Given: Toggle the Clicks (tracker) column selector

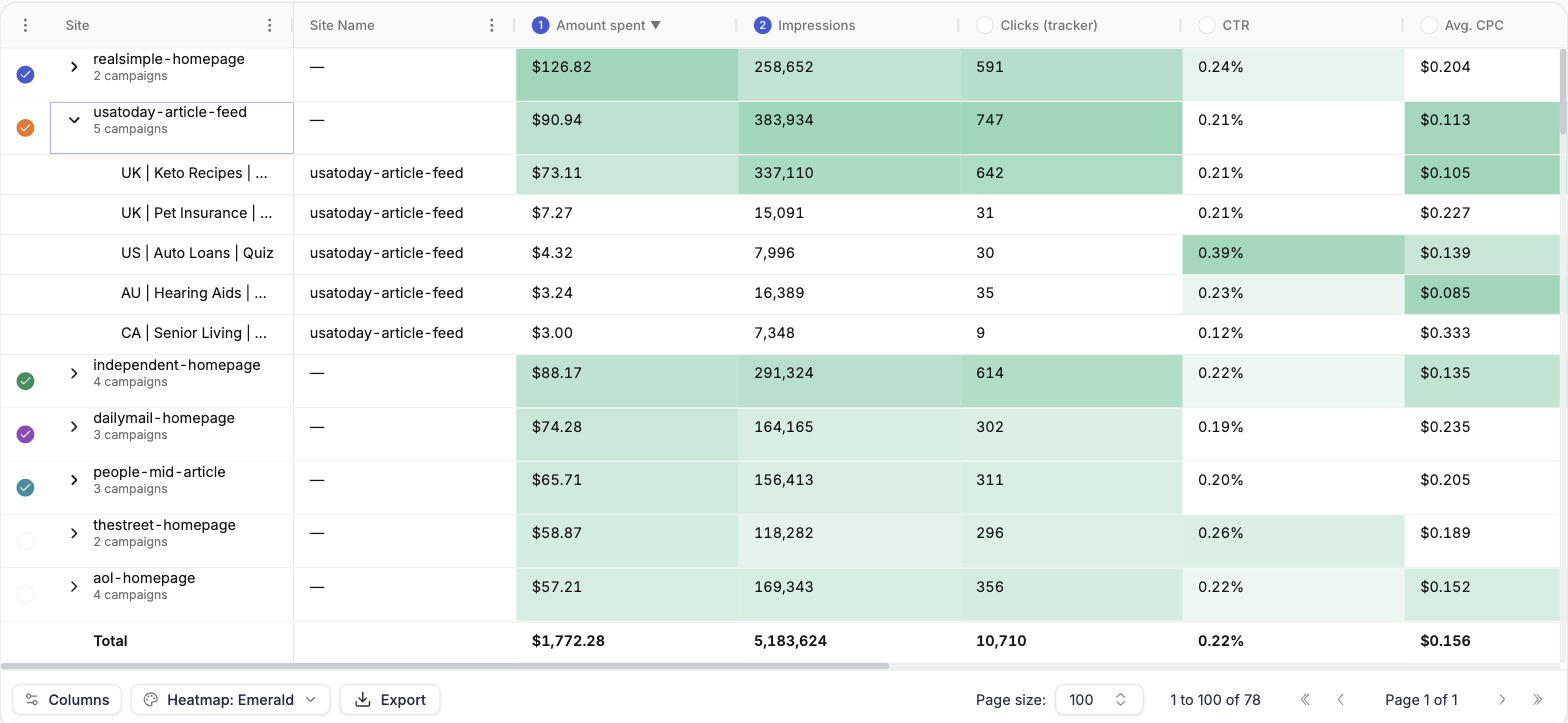Looking at the screenshot, I should pos(985,25).
